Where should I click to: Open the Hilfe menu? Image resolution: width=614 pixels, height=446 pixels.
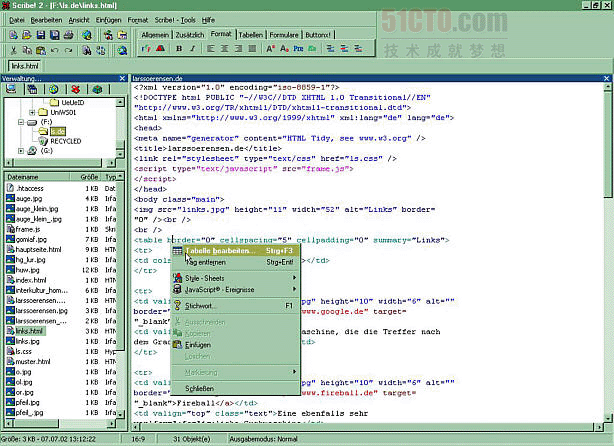coord(208,20)
